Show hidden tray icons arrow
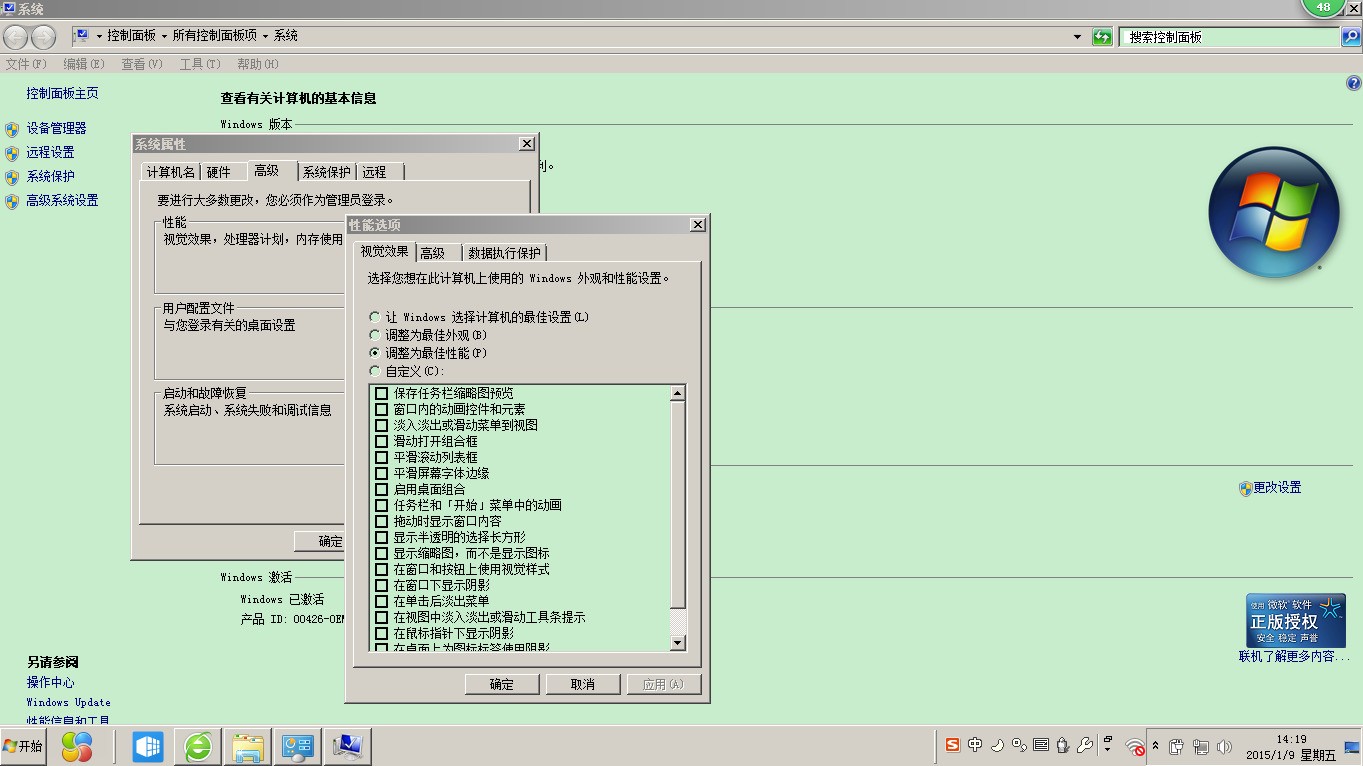 pos(1156,746)
